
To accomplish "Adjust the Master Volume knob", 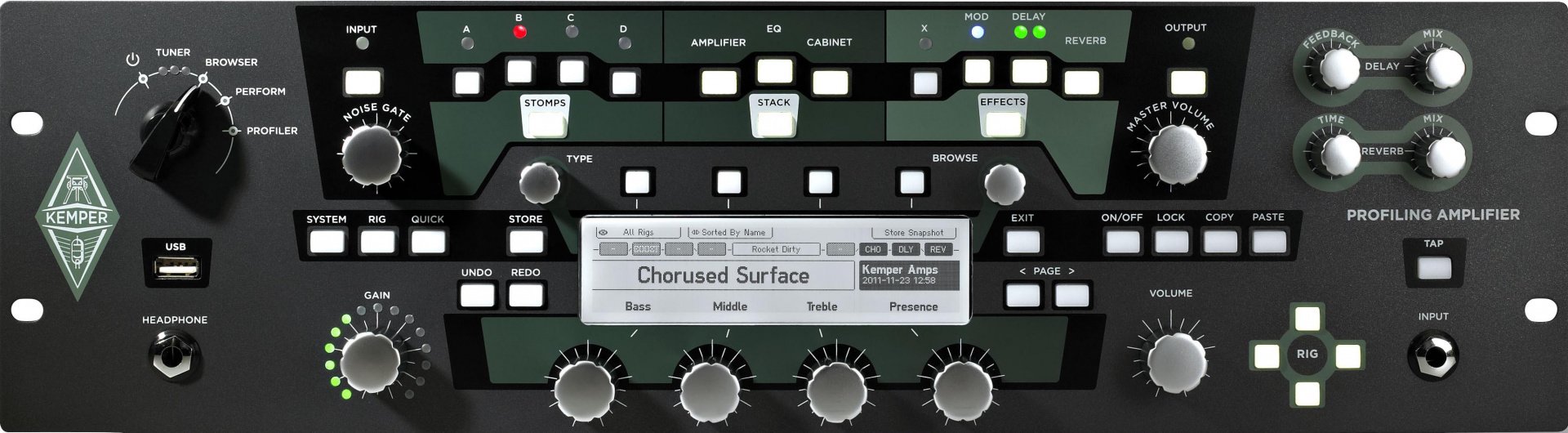I will coord(1177,155).
